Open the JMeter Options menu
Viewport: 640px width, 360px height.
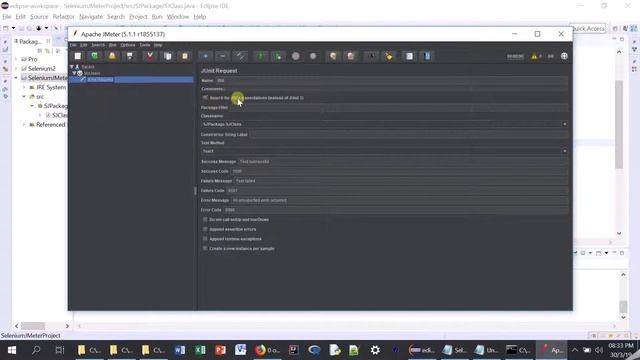[x=128, y=45]
